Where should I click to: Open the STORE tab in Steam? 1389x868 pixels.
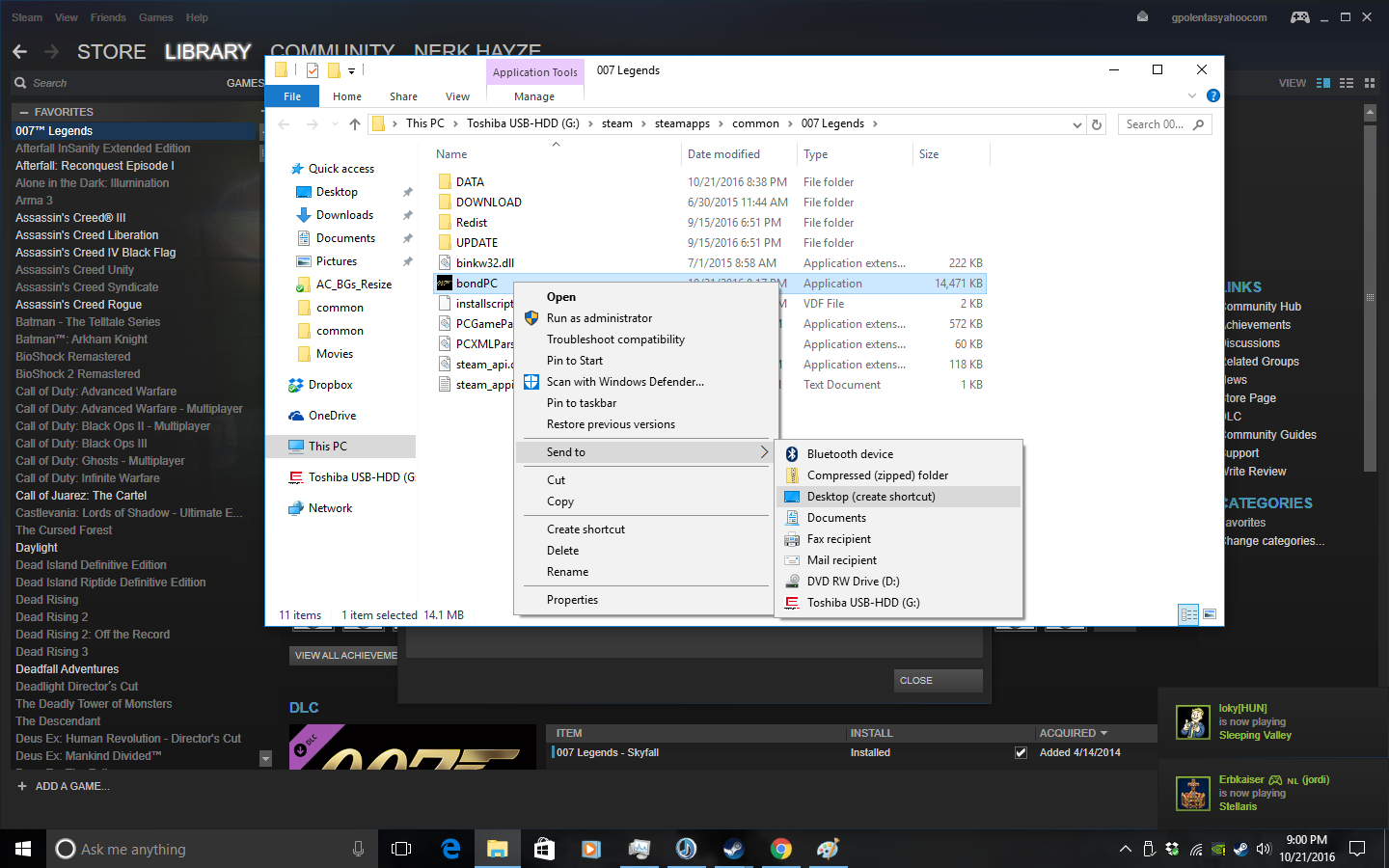(x=112, y=52)
